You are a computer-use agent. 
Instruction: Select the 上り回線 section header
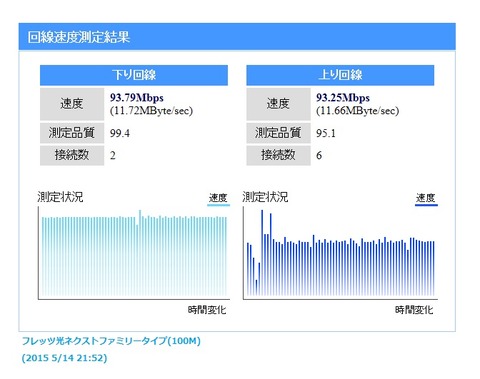pyautogui.click(x=340, y=75)
